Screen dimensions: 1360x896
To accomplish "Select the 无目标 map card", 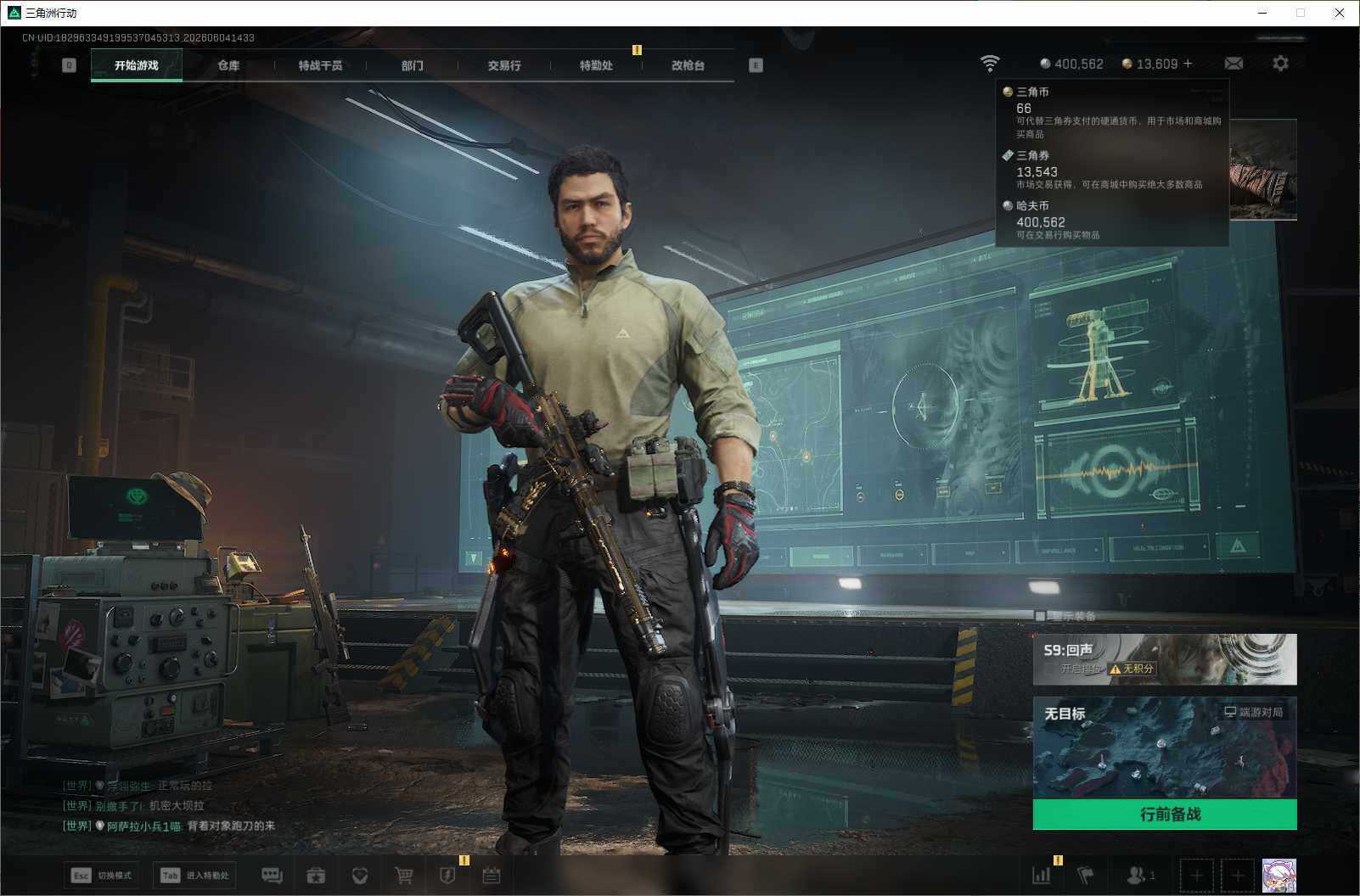I will pos(1165,748).
